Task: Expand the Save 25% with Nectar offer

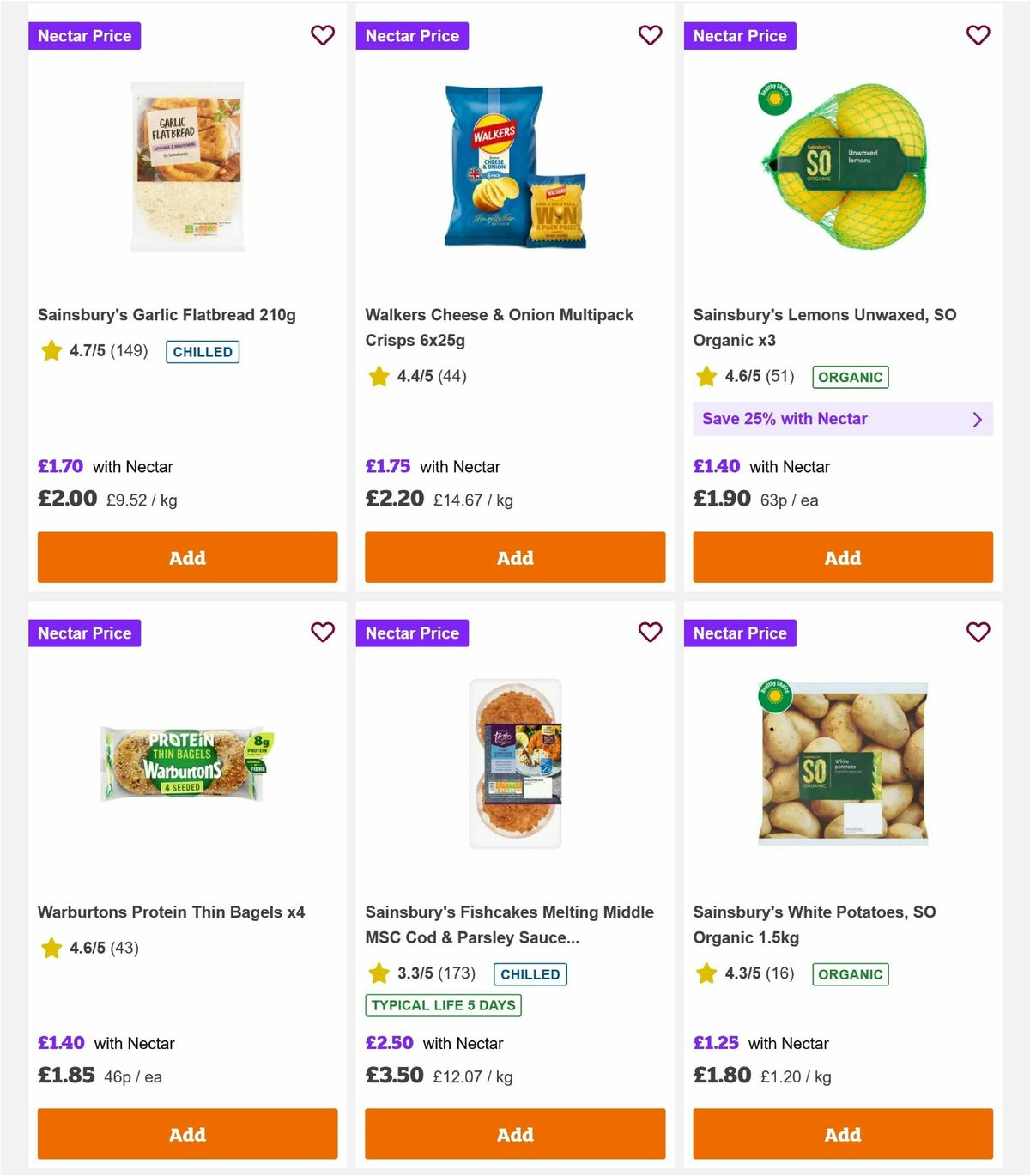Action: click(842, 419)
